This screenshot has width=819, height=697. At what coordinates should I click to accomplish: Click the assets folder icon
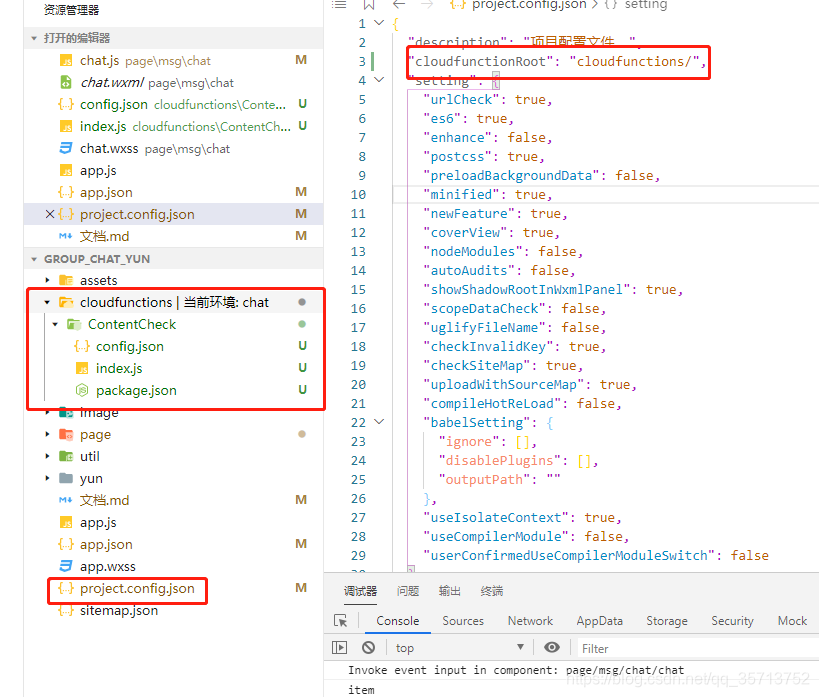point(66,281)
